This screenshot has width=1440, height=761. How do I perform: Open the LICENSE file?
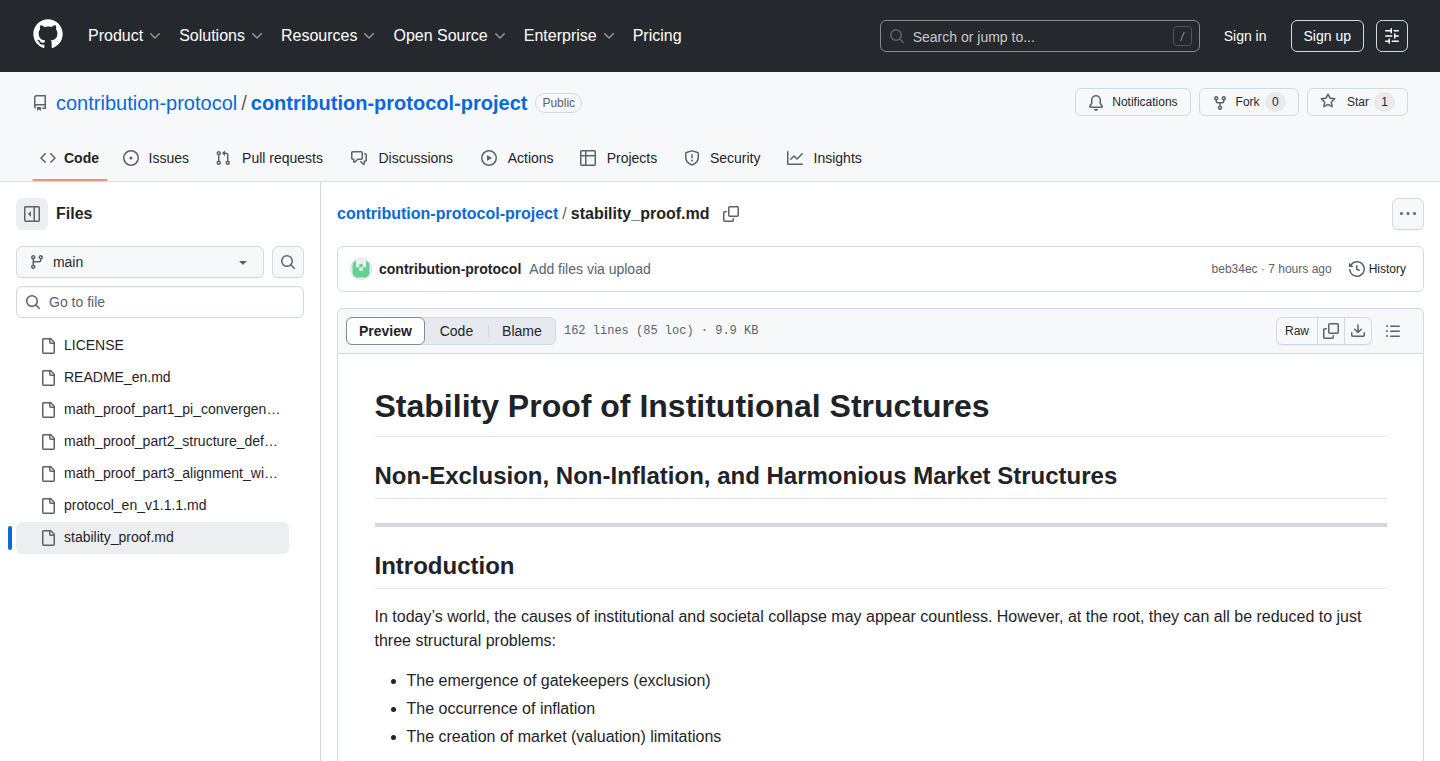tap(152, 345)
